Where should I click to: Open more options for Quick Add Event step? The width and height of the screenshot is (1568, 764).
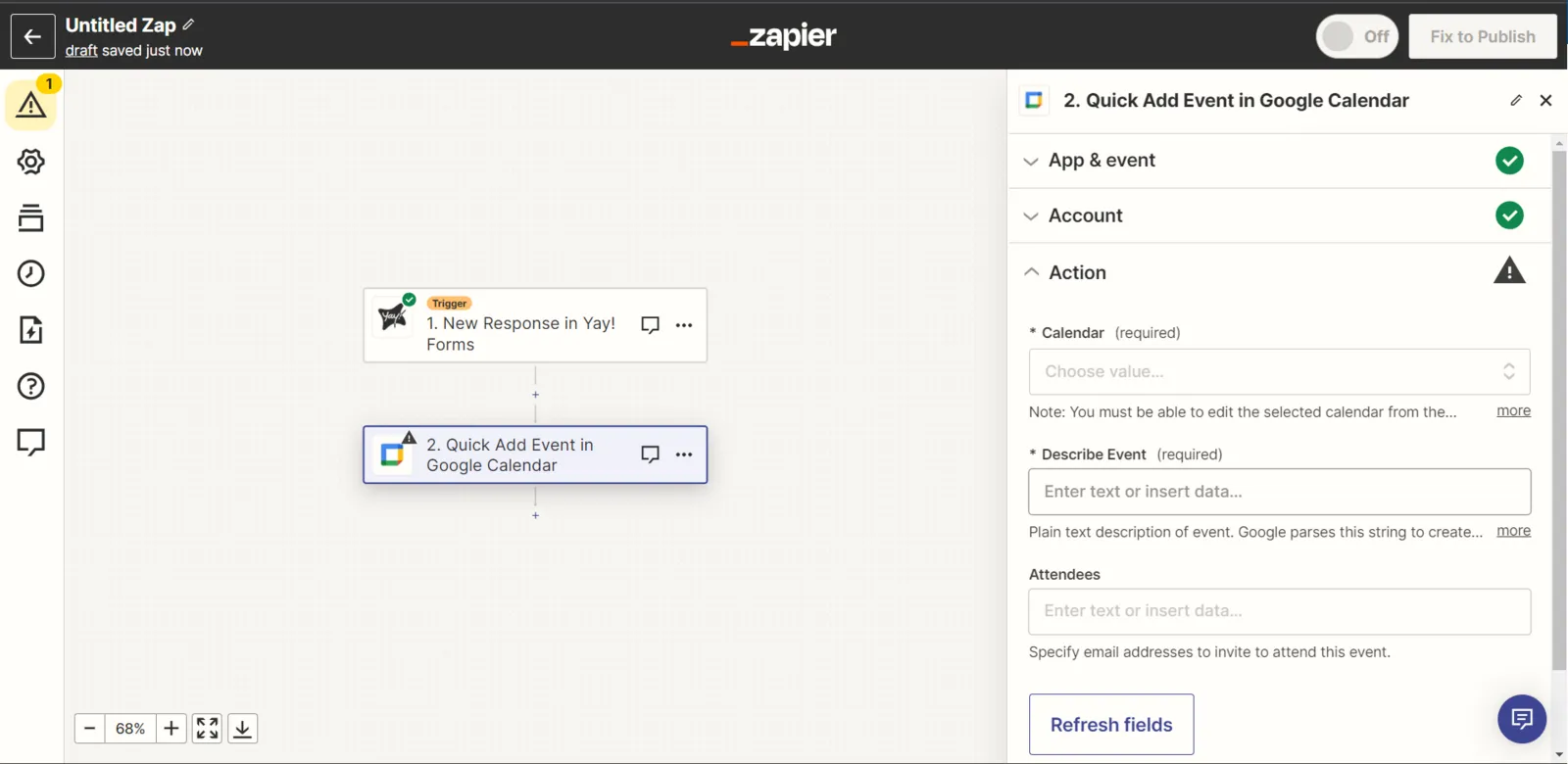click(684, 454)
